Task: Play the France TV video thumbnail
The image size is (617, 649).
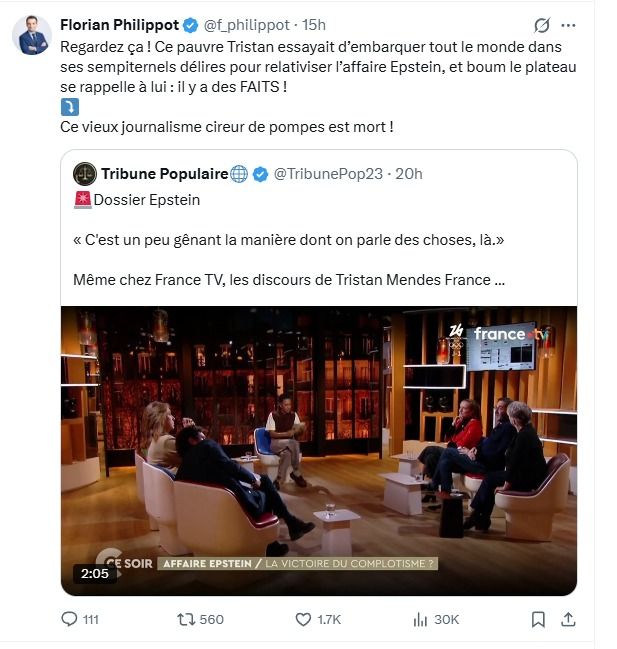Action: [x=319, y=450]
